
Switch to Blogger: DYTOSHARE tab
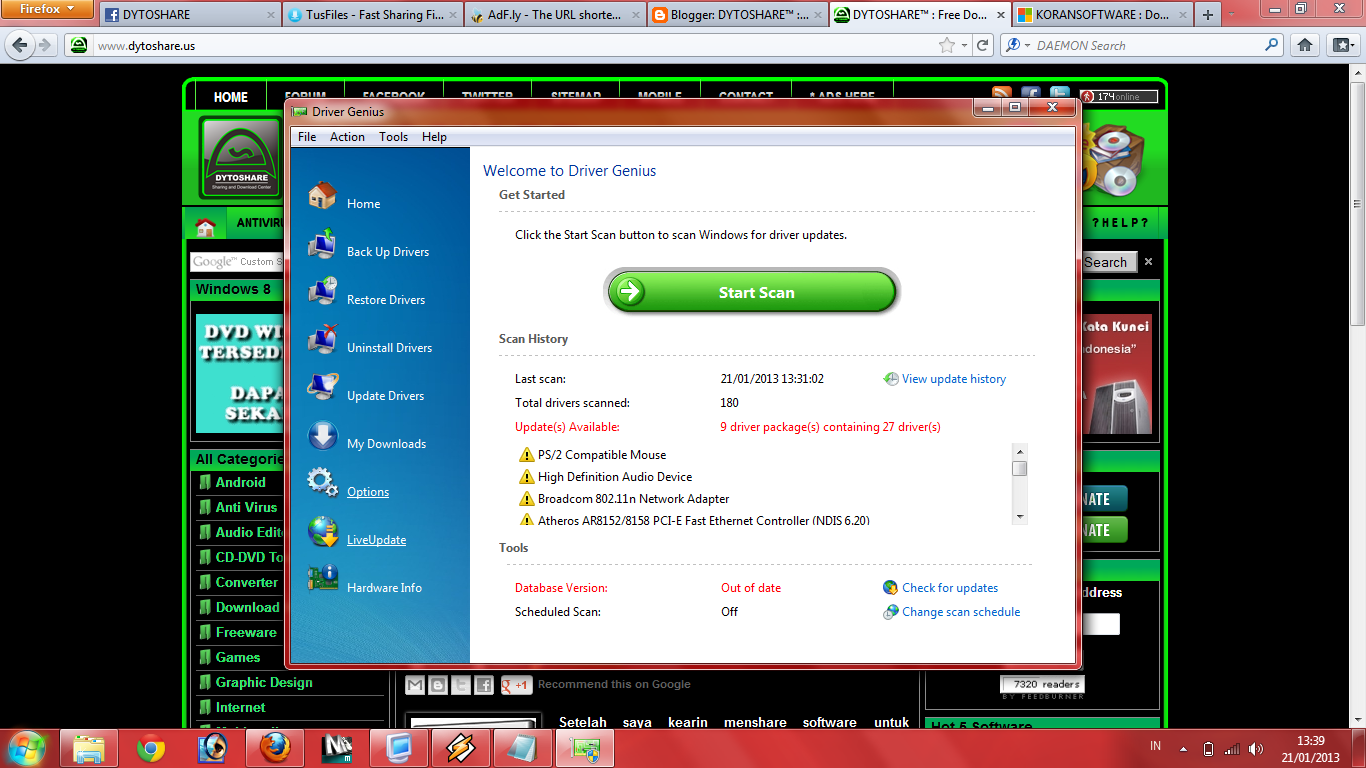tap(737, 15)
